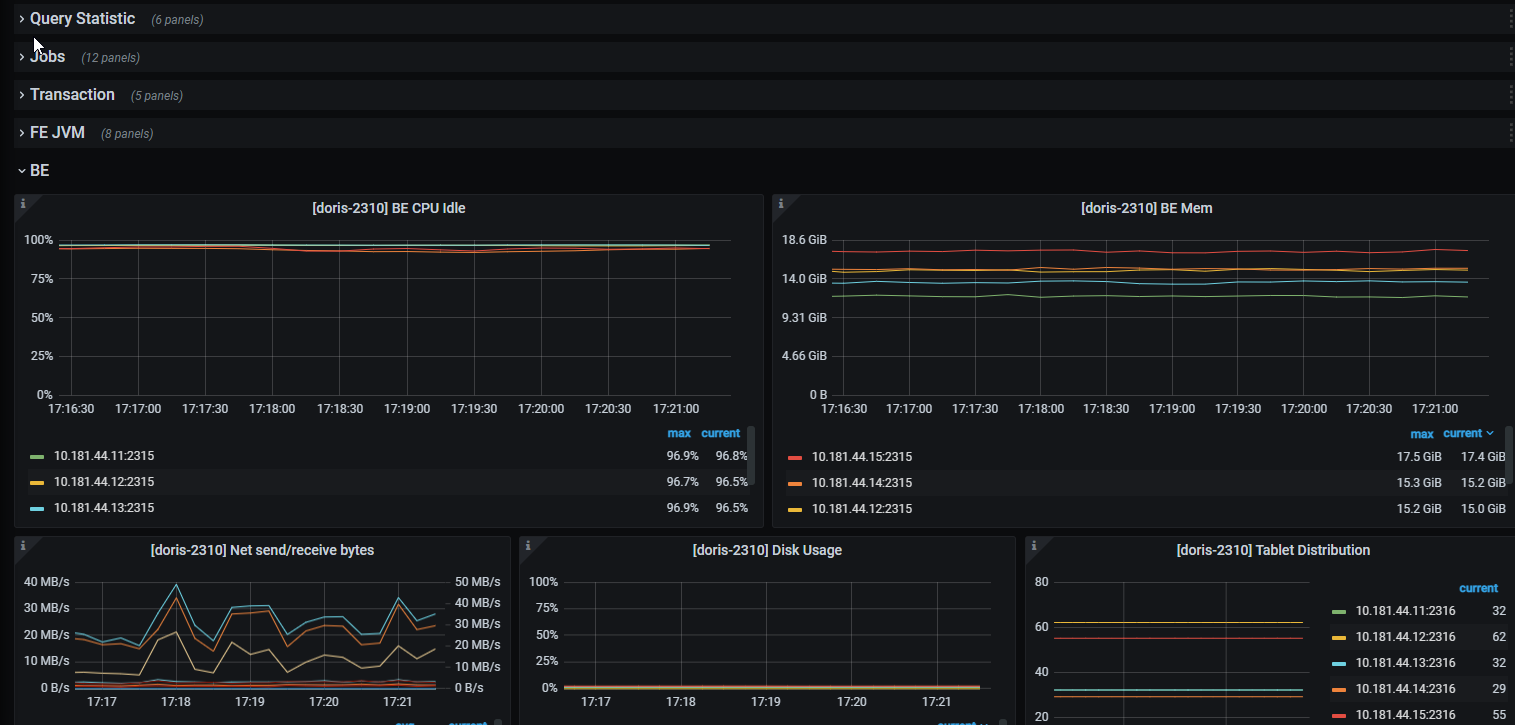The image size is (1515, 725).
Task: Sort BE CPU Idle legend by max
Action: (679, 433)
